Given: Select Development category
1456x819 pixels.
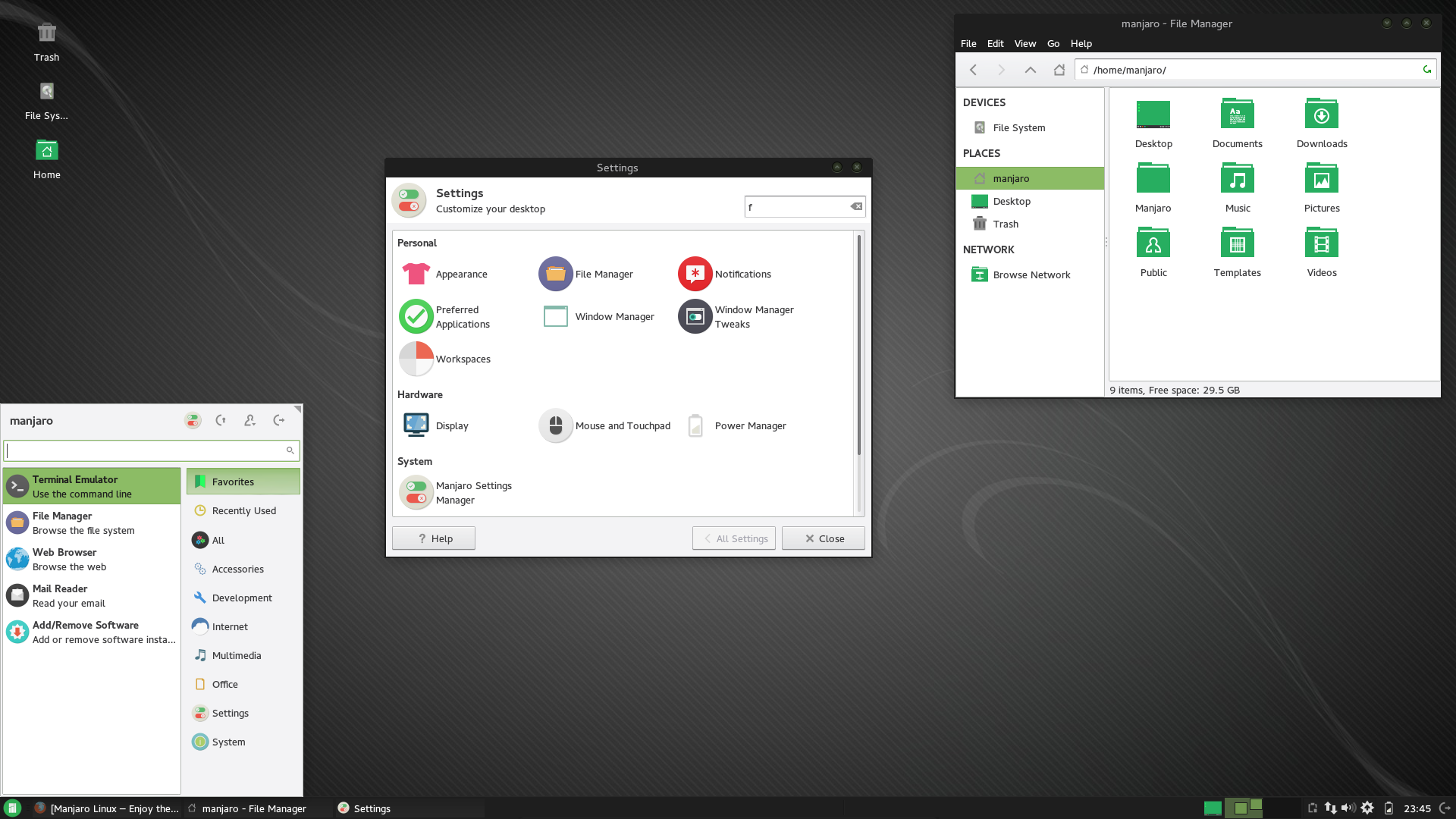Looking at the screenshot, I should tap(243, 598).
